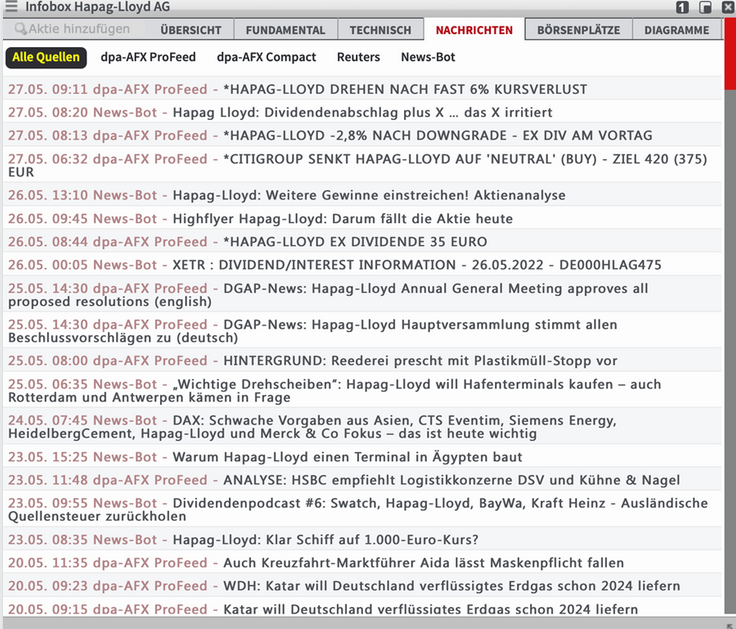Switch to the DIAGRAMME tab
This screenshot has width=736, height=629.
(676, 30)
